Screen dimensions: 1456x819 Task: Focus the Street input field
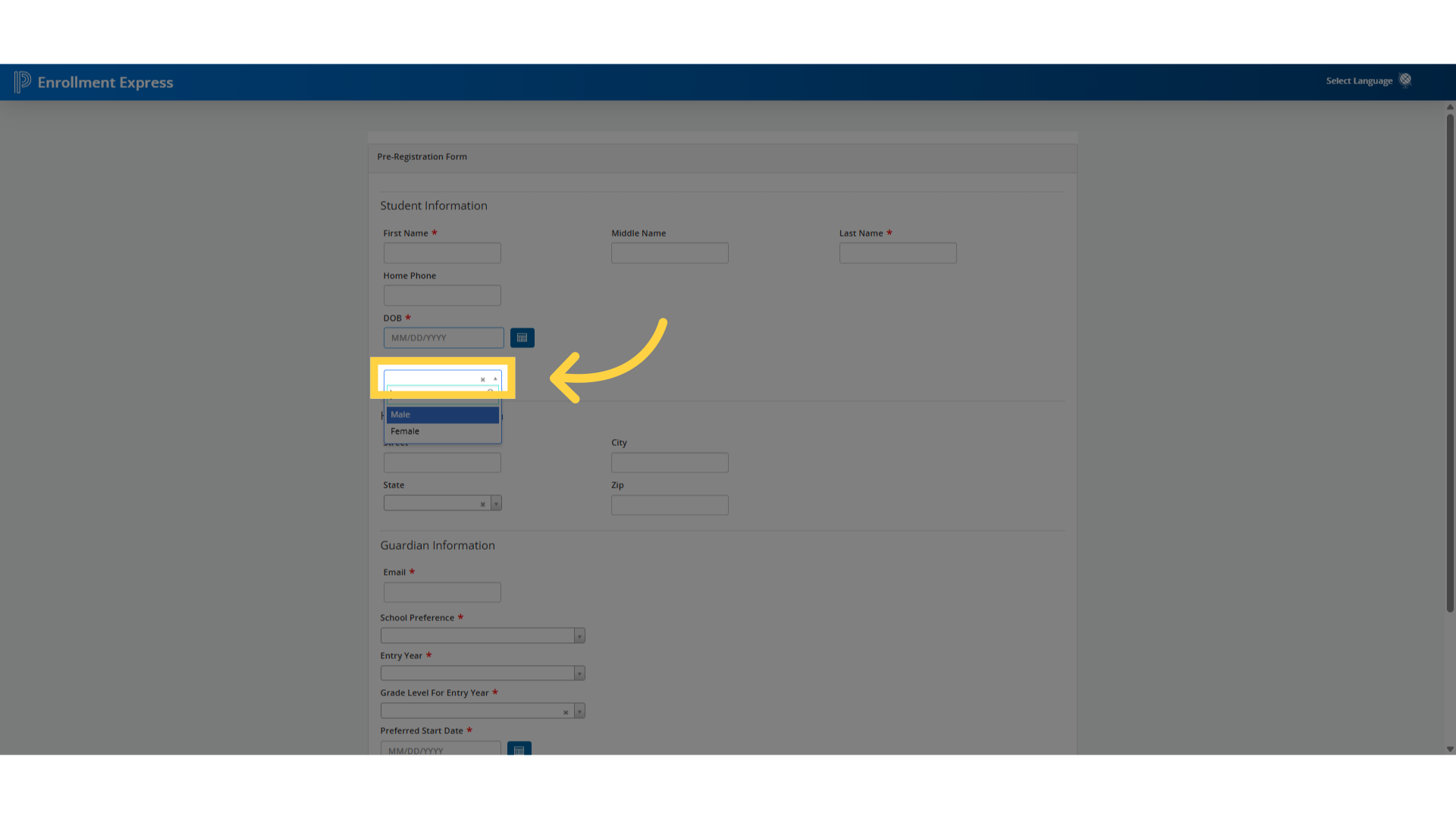442,463
